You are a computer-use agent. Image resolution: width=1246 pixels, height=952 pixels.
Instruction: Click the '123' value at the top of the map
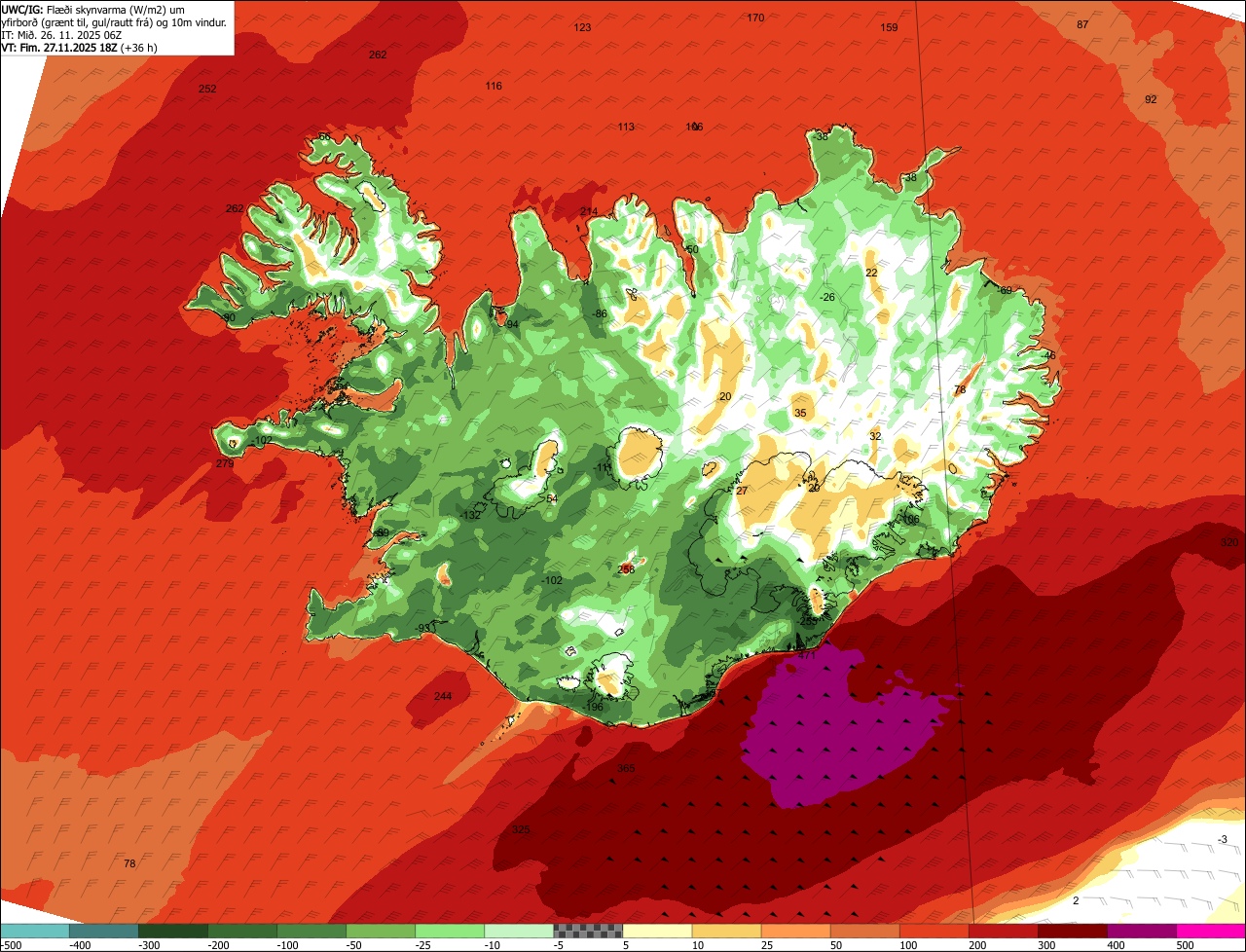(x=582, y=27)
